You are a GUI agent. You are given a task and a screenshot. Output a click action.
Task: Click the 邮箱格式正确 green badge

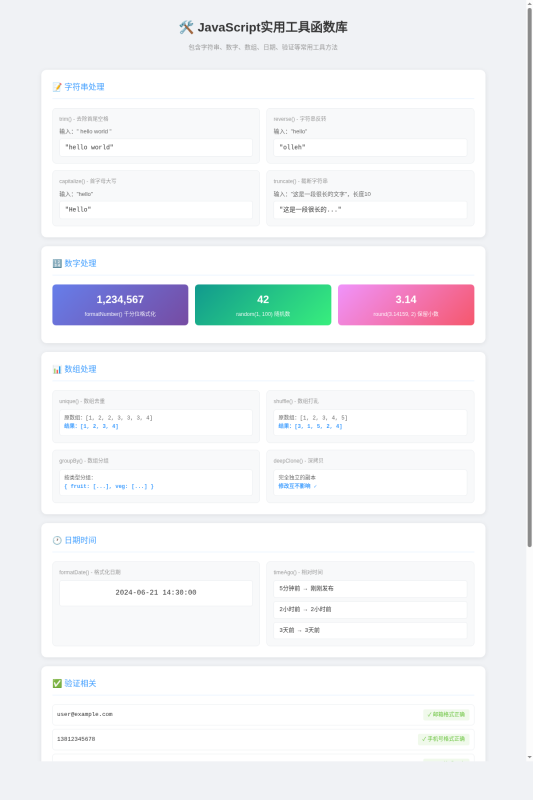pos(446,715)
